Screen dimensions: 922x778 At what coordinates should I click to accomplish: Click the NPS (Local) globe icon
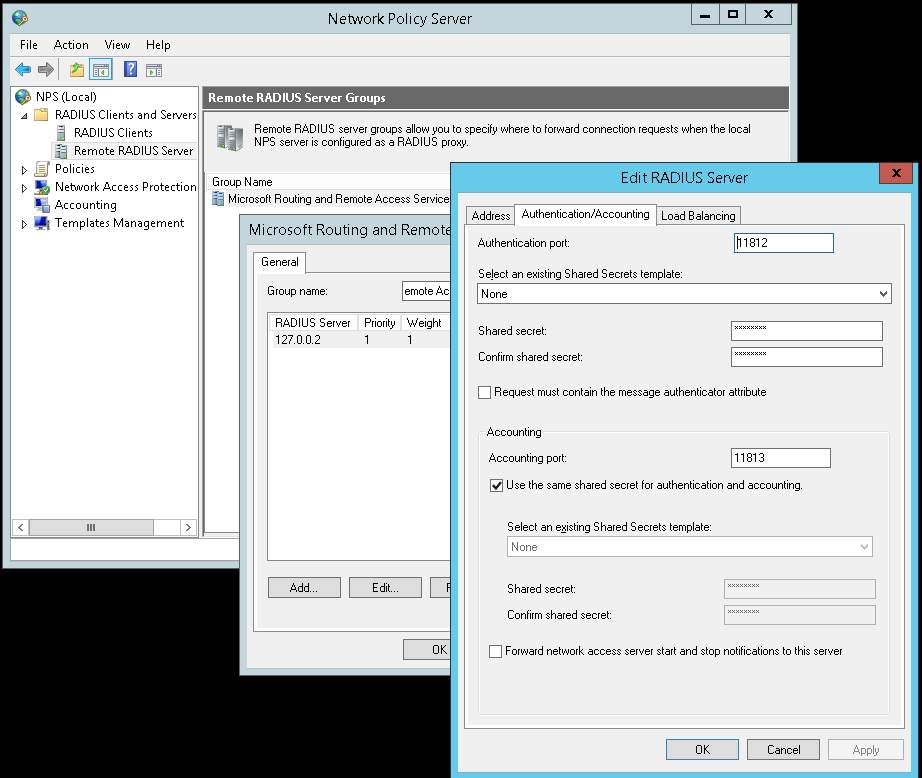23,96
